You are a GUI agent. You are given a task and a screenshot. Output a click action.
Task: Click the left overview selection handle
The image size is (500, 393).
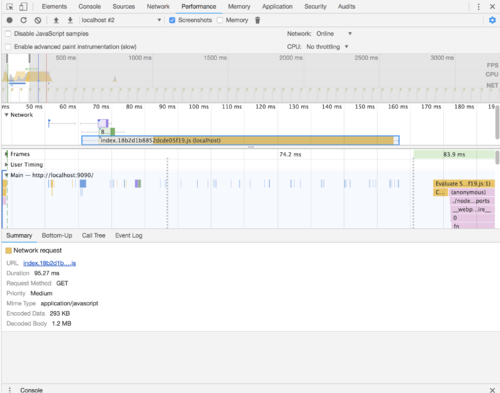(7, 58)
